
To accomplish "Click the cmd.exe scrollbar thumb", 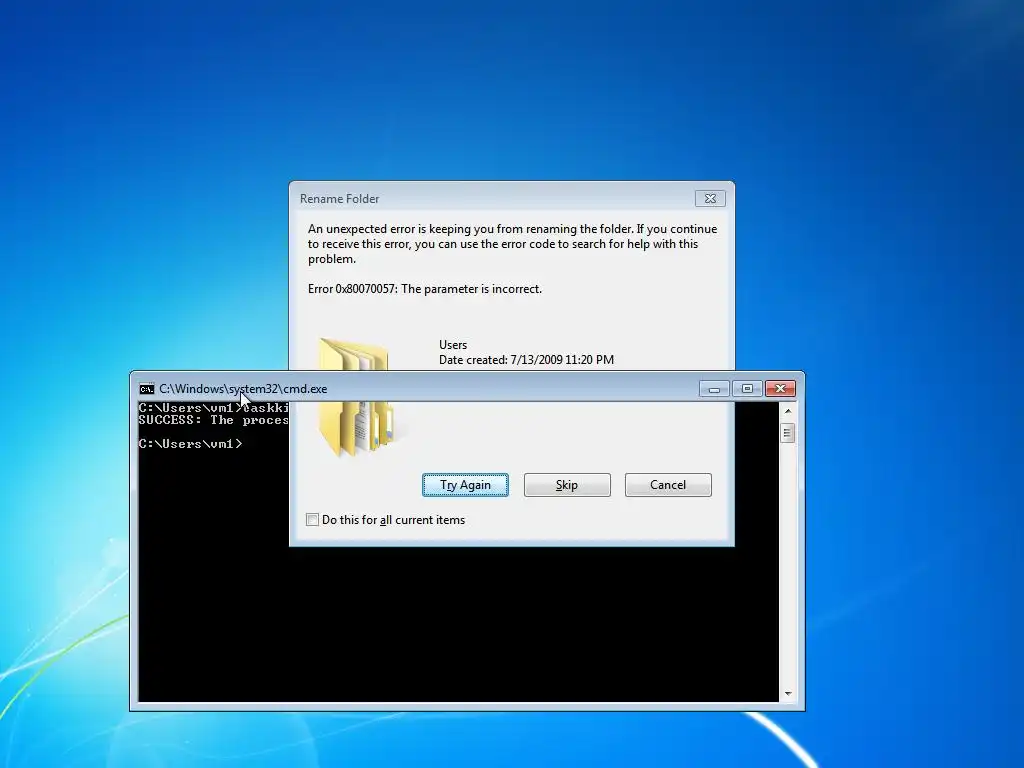I will click(x=788, y=433).
